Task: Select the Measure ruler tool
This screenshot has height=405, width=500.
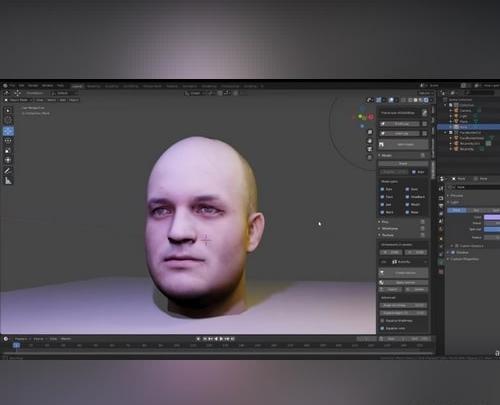Action: point(8,181)
